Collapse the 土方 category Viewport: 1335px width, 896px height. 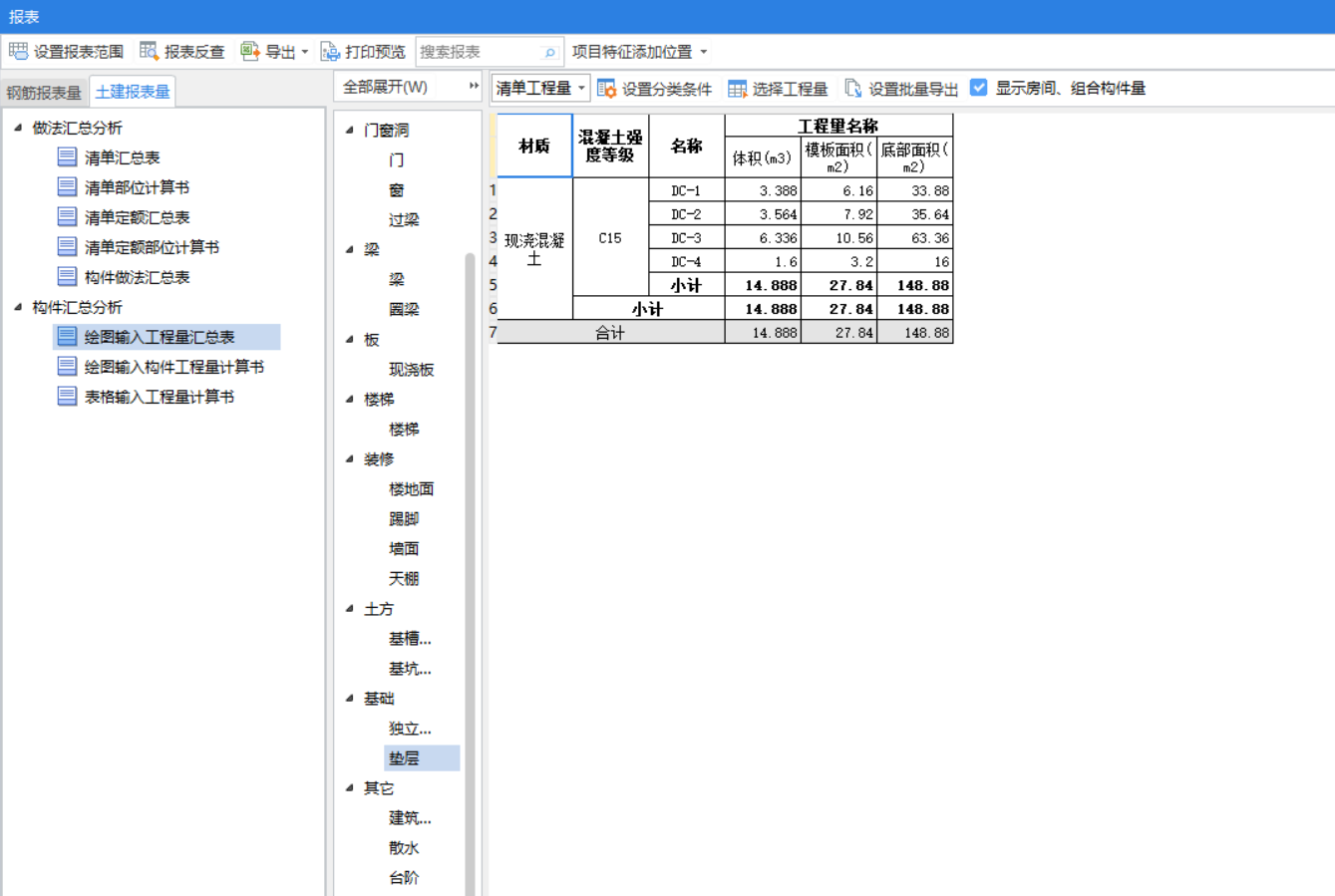350,608
